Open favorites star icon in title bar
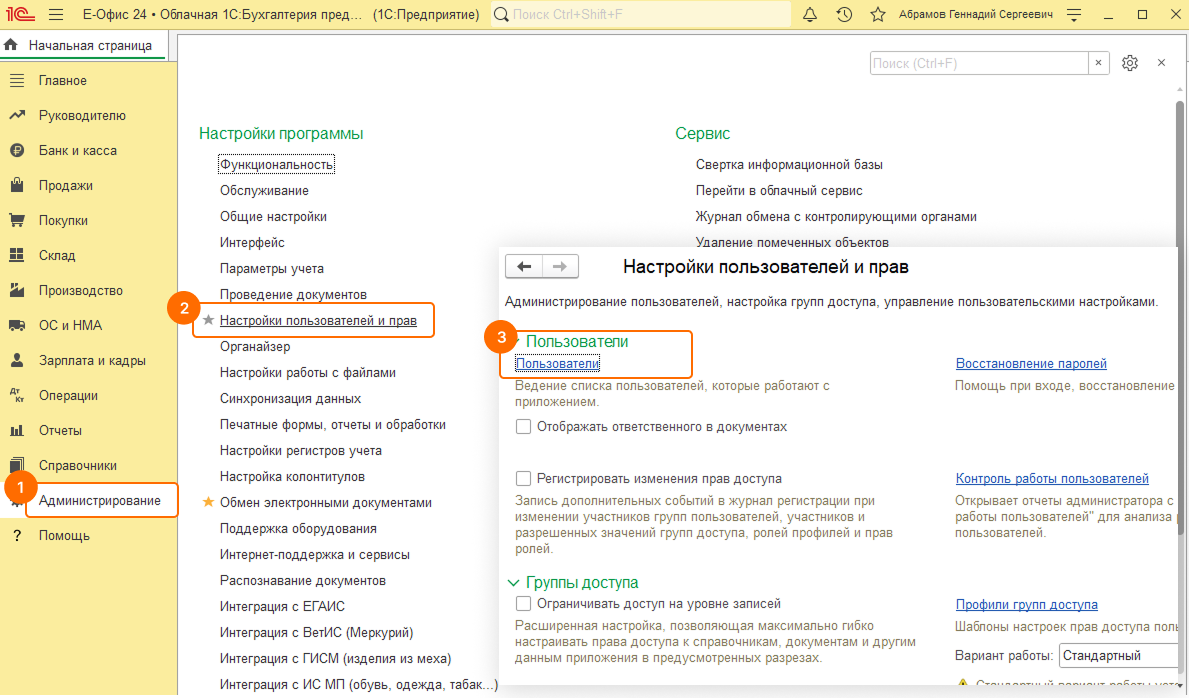 coord(877,14)
